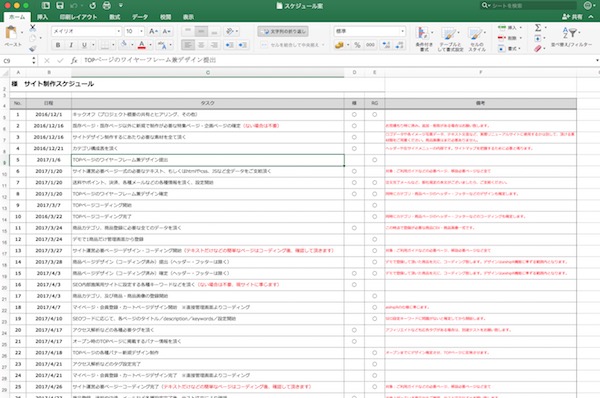Click the Paste (ペースト) clipboard icon

click(11, 33)
